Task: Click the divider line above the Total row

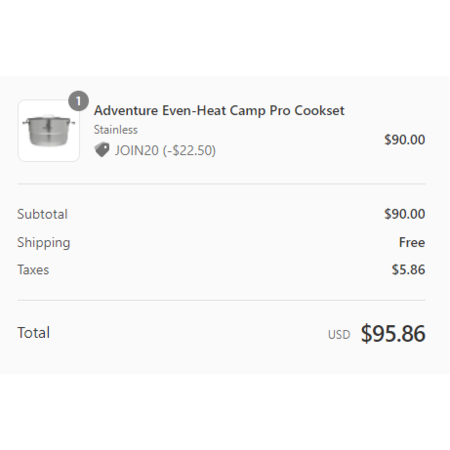Action: click(x=221, y=300)
